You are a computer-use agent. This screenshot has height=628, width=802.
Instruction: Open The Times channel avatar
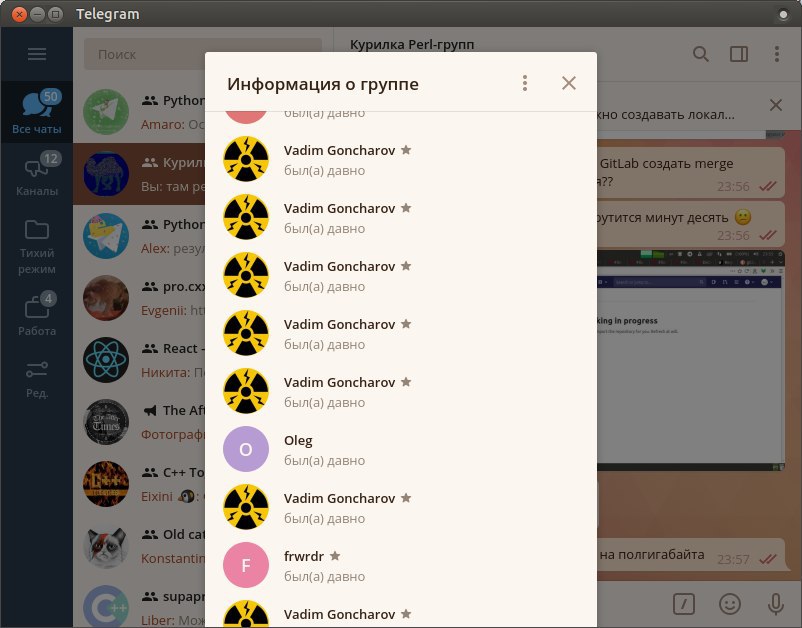(x=106, y=422)
